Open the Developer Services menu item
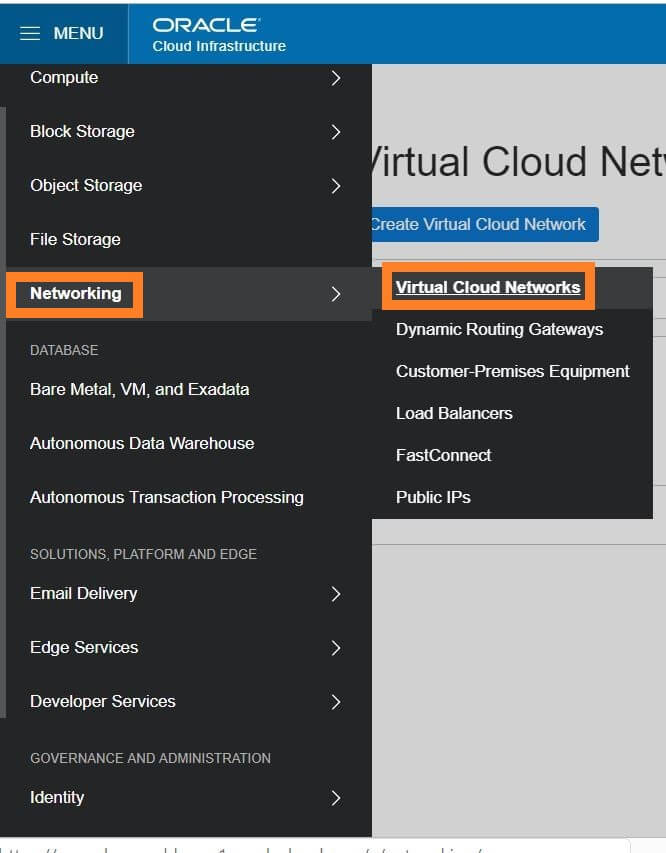Image resolution: width=666 pixels, height=853 pixels. click(103, 701)
